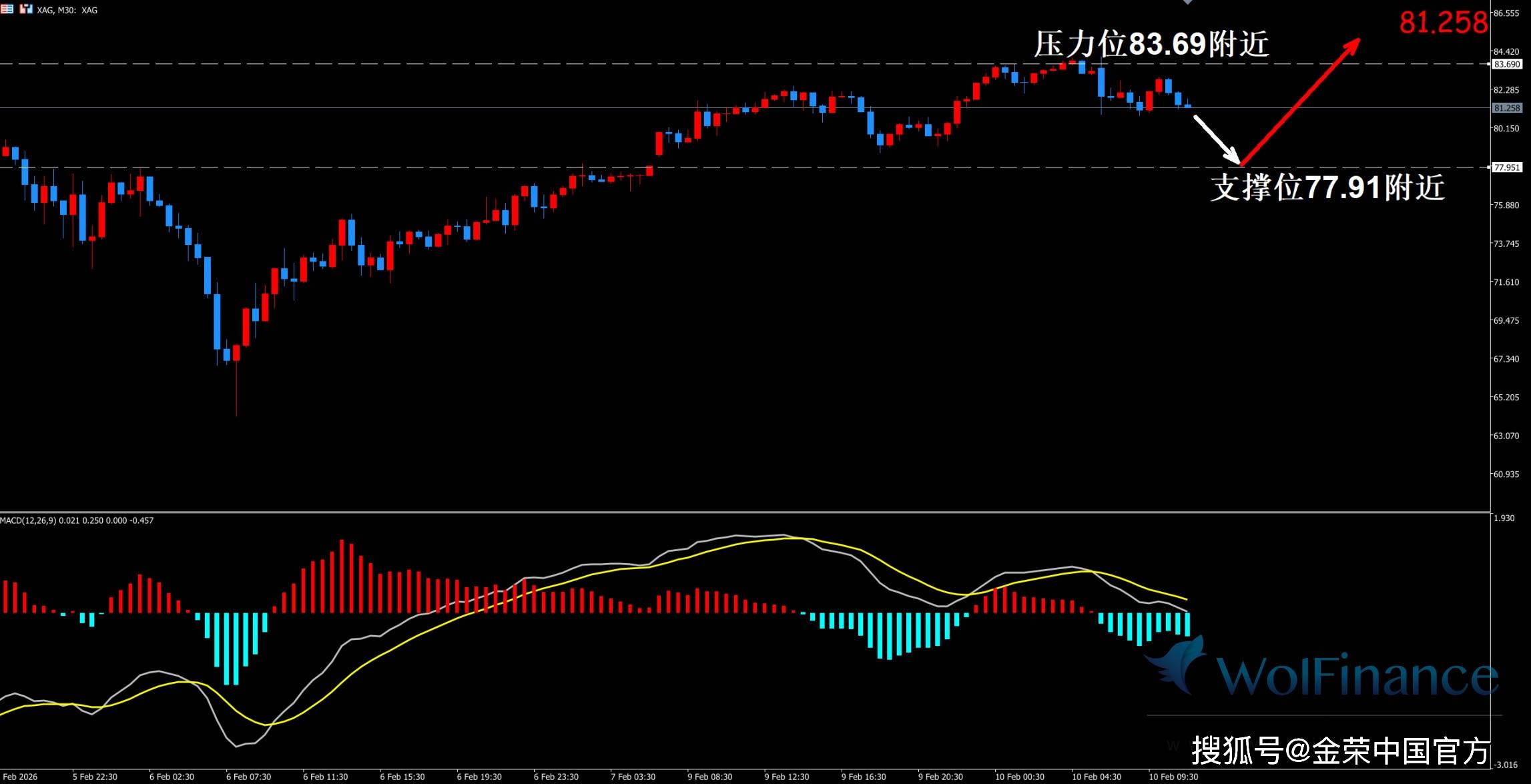The height and width of the screenshot is (784, 1531).
Task: Click the white downward arrow drawing
Action: pos(1216,139)
